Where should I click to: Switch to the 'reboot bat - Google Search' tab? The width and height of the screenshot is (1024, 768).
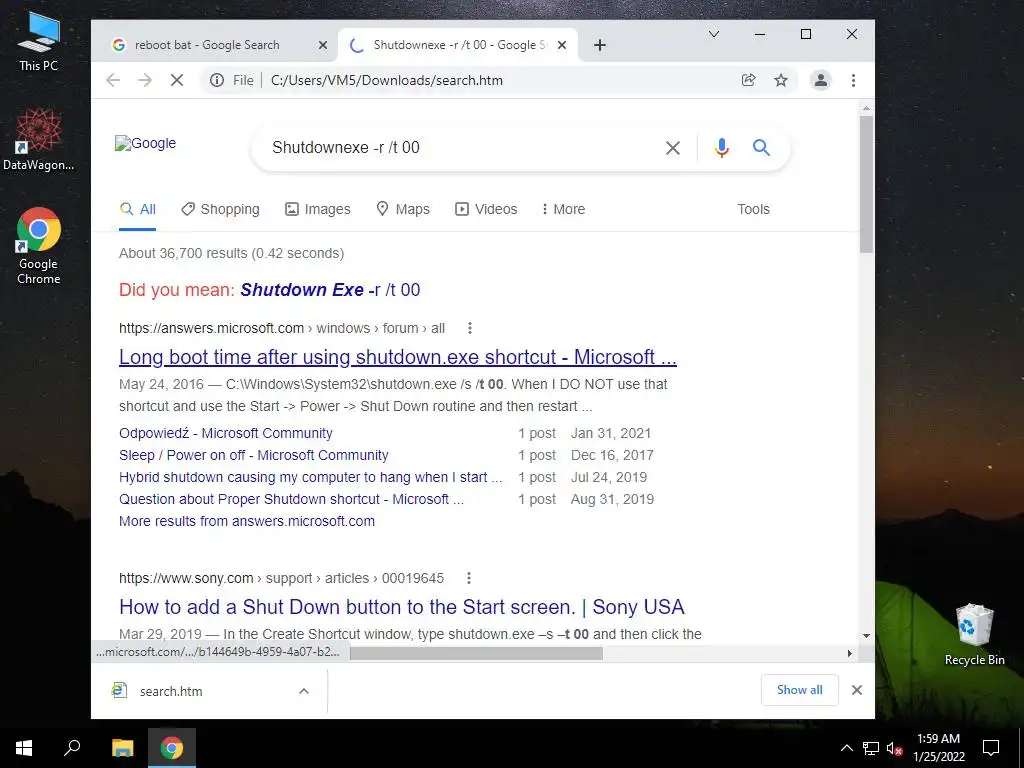point(216,45)
